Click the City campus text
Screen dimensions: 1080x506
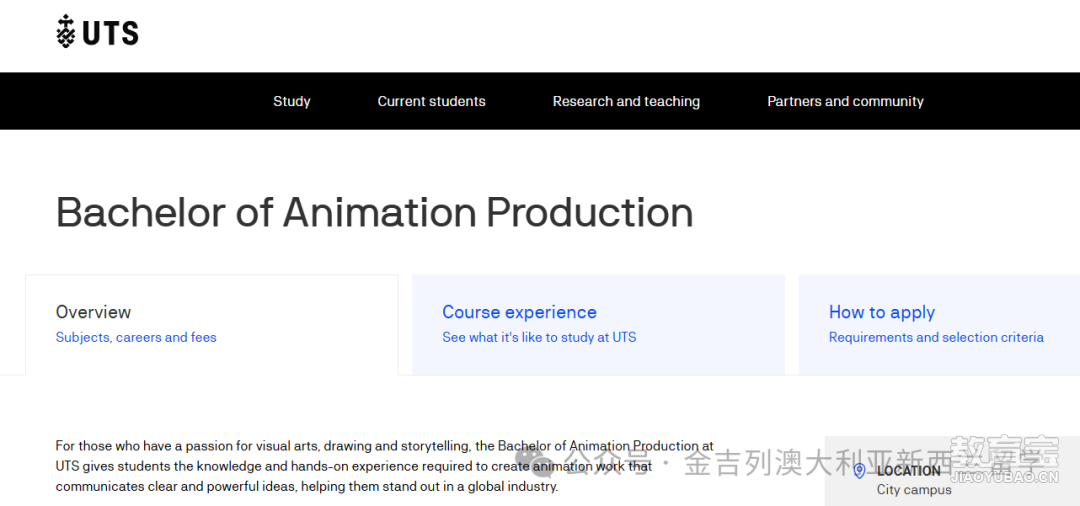tap(914, 490)
